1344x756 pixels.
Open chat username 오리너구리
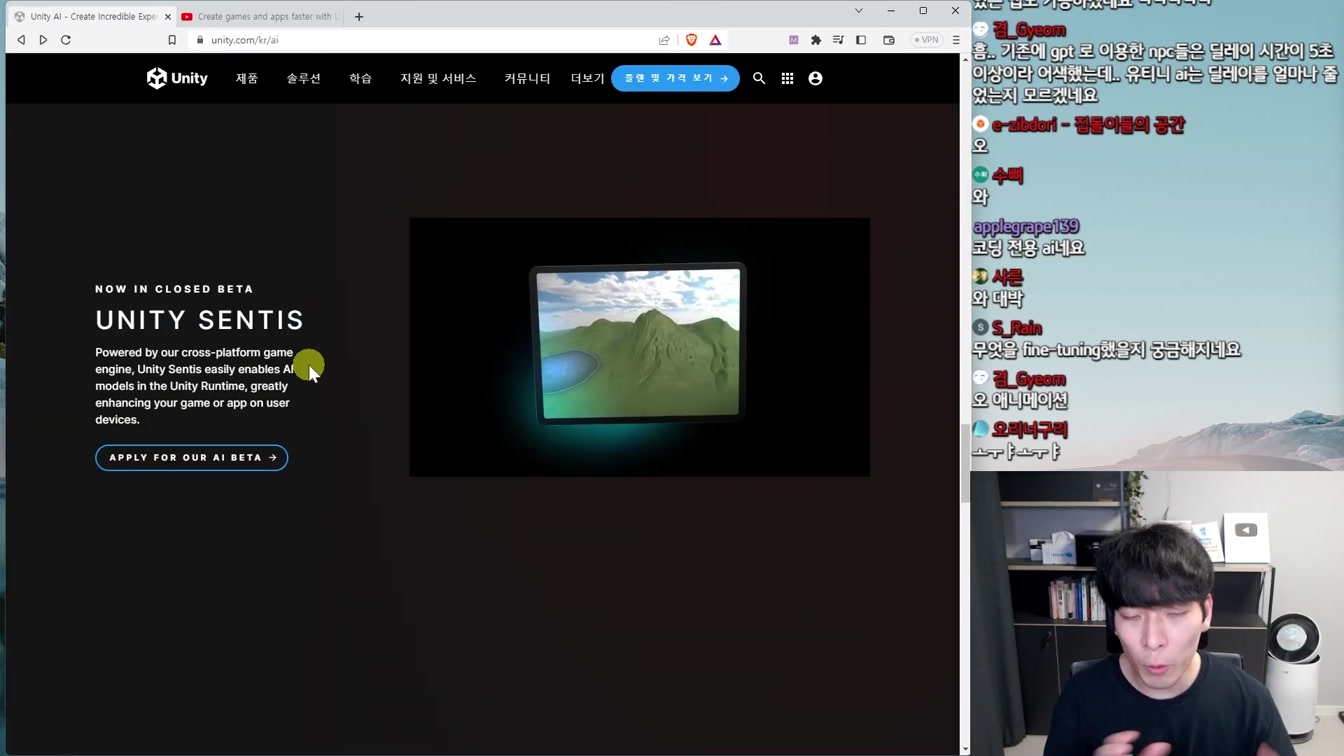click(x=1030, y=430)
